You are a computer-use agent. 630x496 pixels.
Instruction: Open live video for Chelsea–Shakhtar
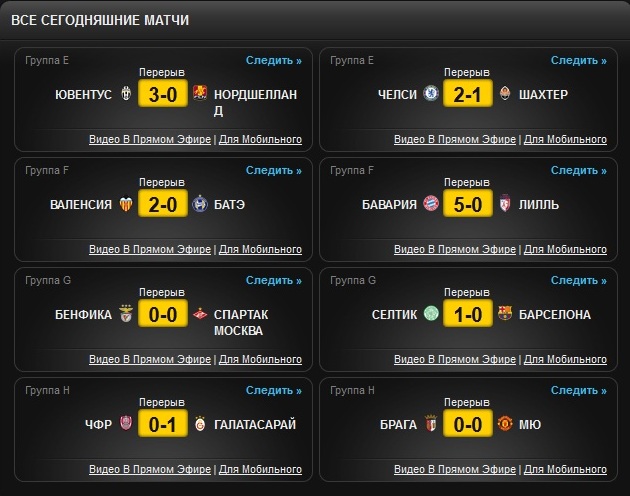pos(457,139)
